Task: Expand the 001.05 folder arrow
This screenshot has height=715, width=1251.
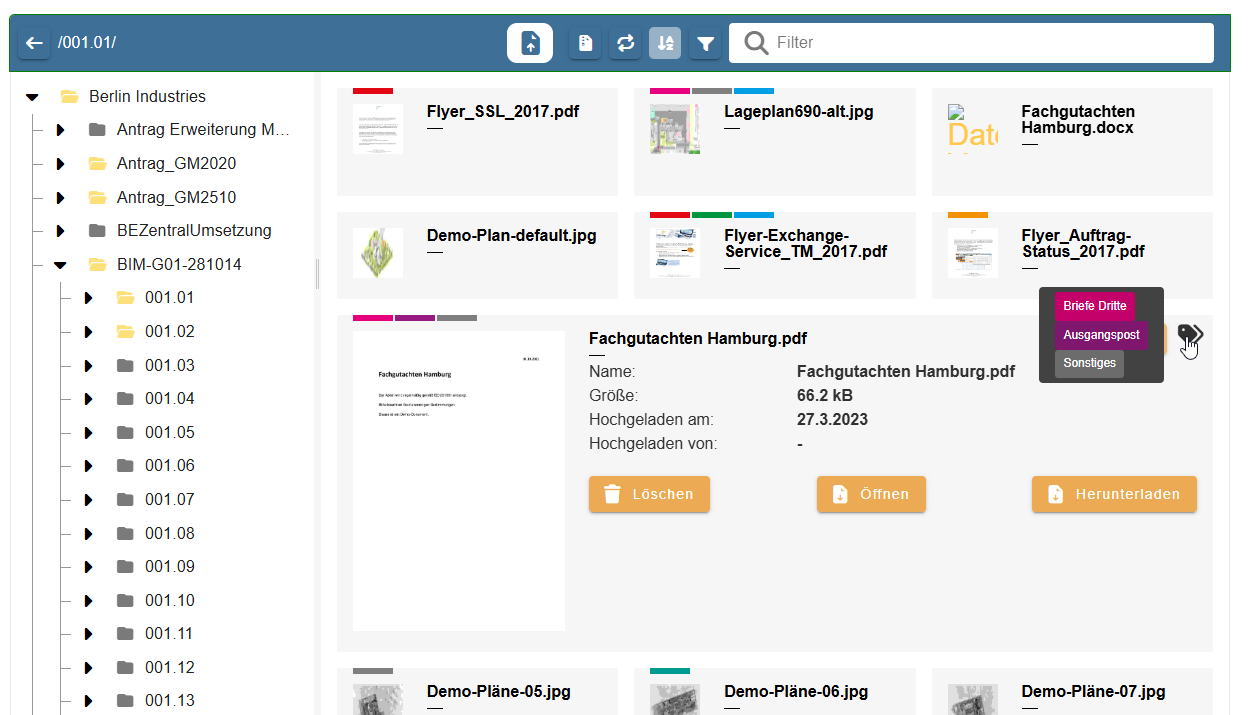Action: [x=88, y=433]
